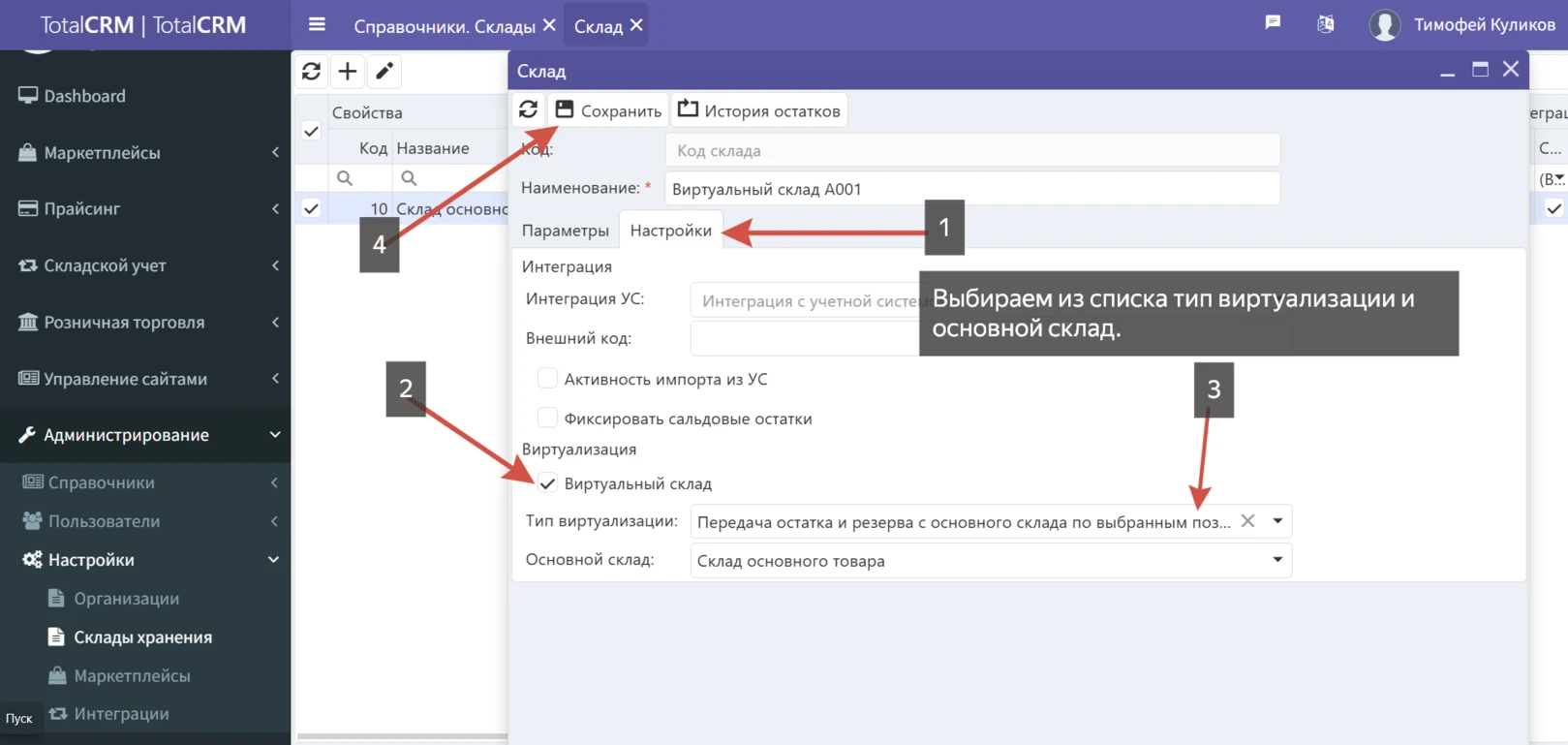Open the chat messages icon in header
Viewport: 1568px width, 745px height.
click(1273, 23)
